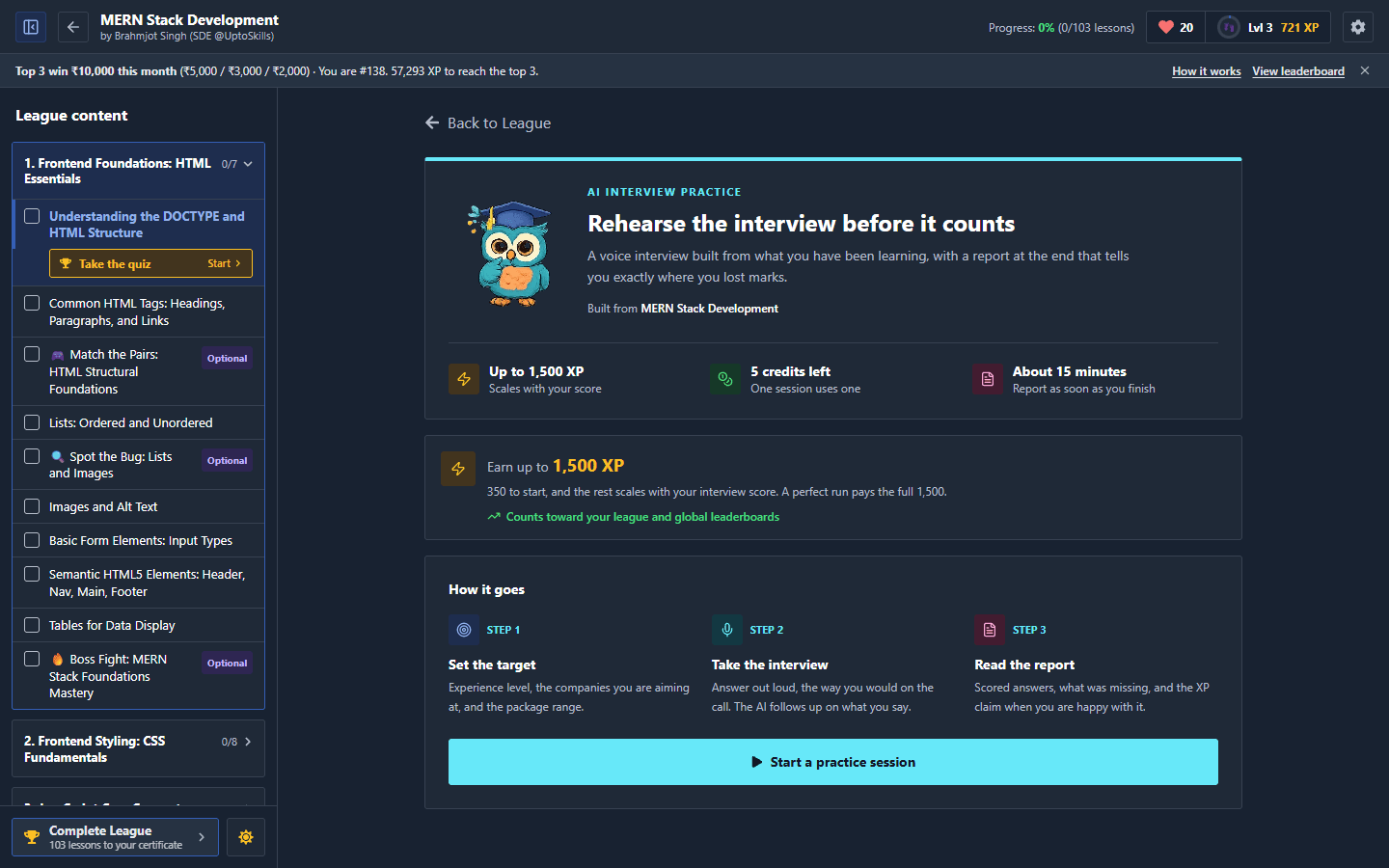This screenshot has width=1389, height=868.
Task: Check Semantic HTML5 Elements checkbox
Action: pos(32,574)
